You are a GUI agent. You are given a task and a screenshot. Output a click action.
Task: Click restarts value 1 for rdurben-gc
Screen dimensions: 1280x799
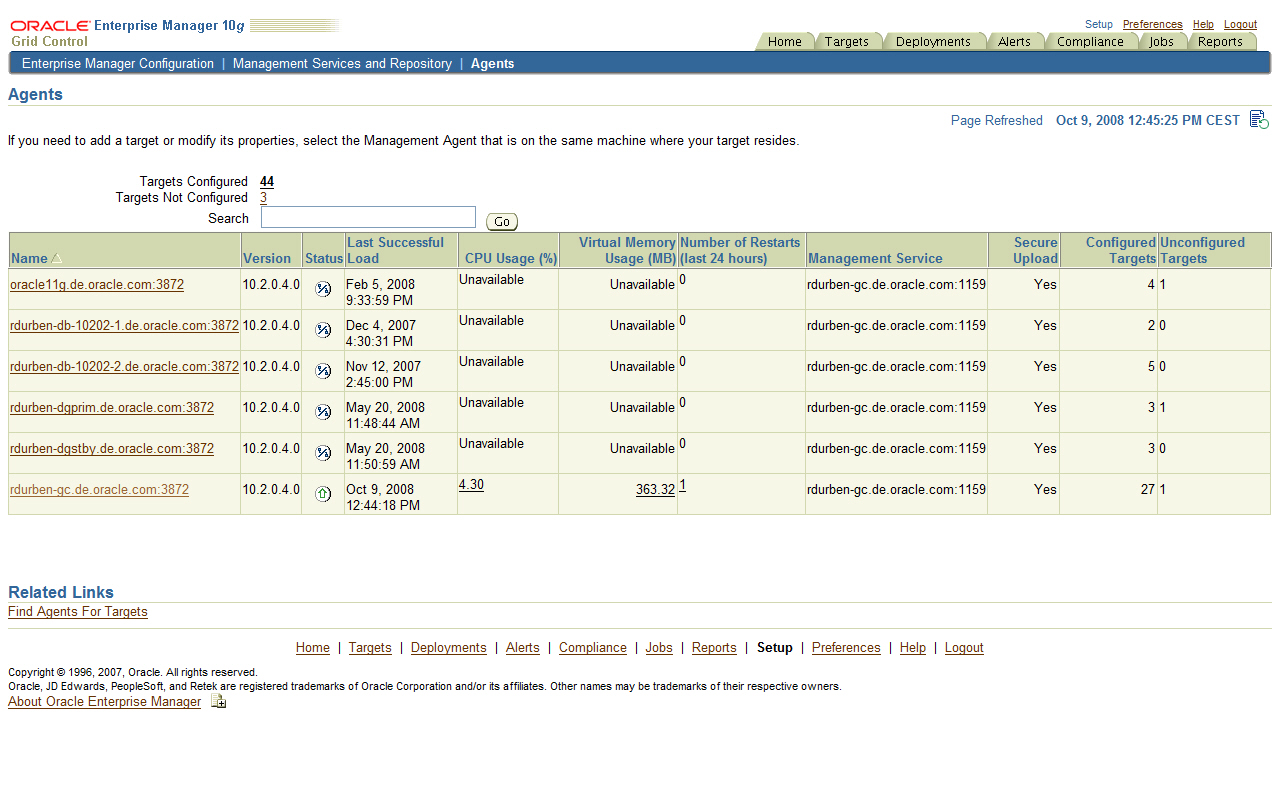coord(683,485)
